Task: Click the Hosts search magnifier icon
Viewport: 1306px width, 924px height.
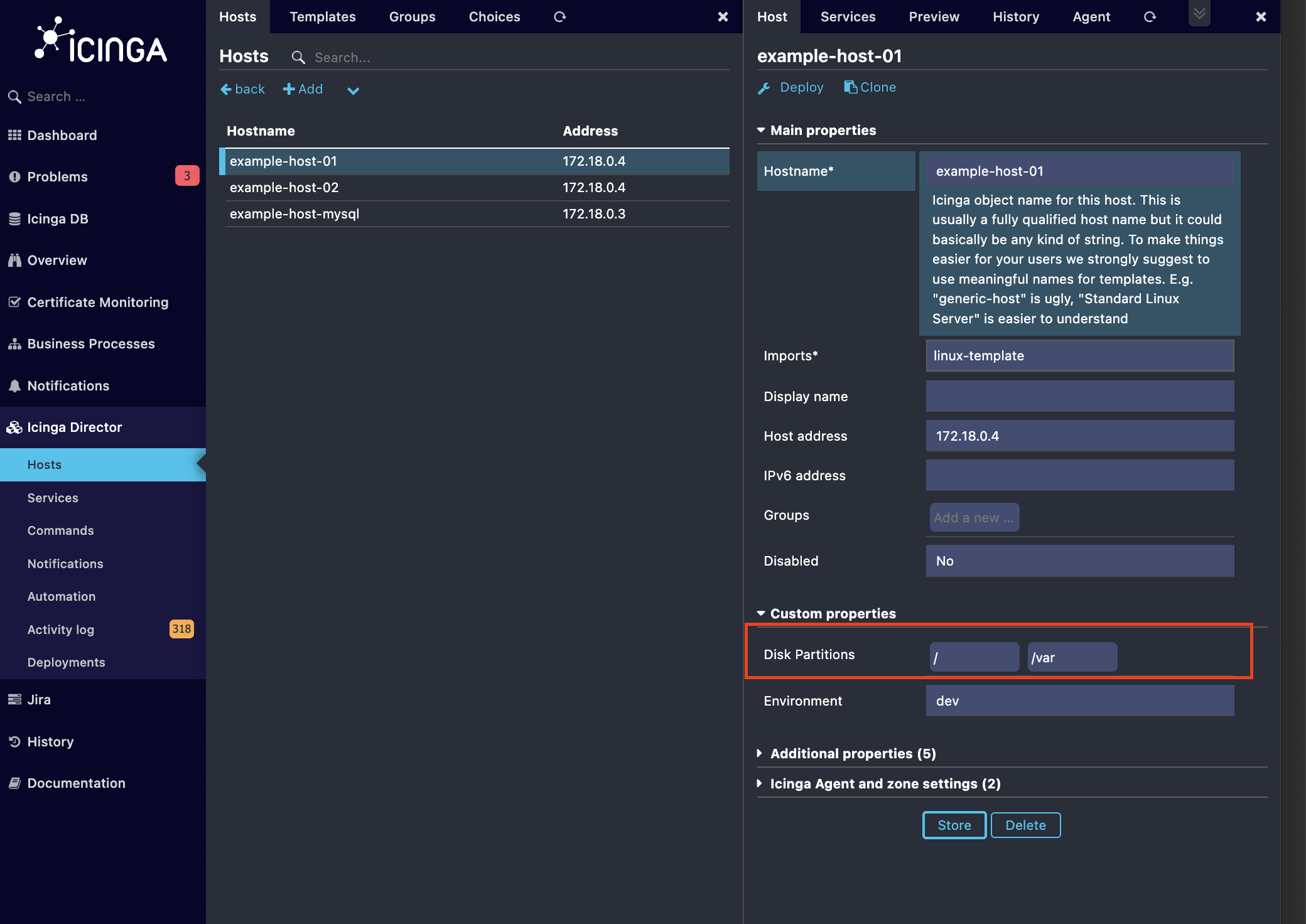Action: coord(298,58)
